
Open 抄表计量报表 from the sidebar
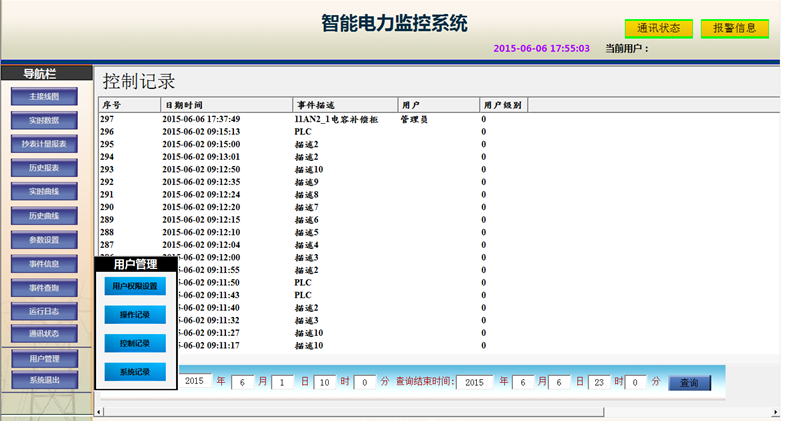click(44, 145)
